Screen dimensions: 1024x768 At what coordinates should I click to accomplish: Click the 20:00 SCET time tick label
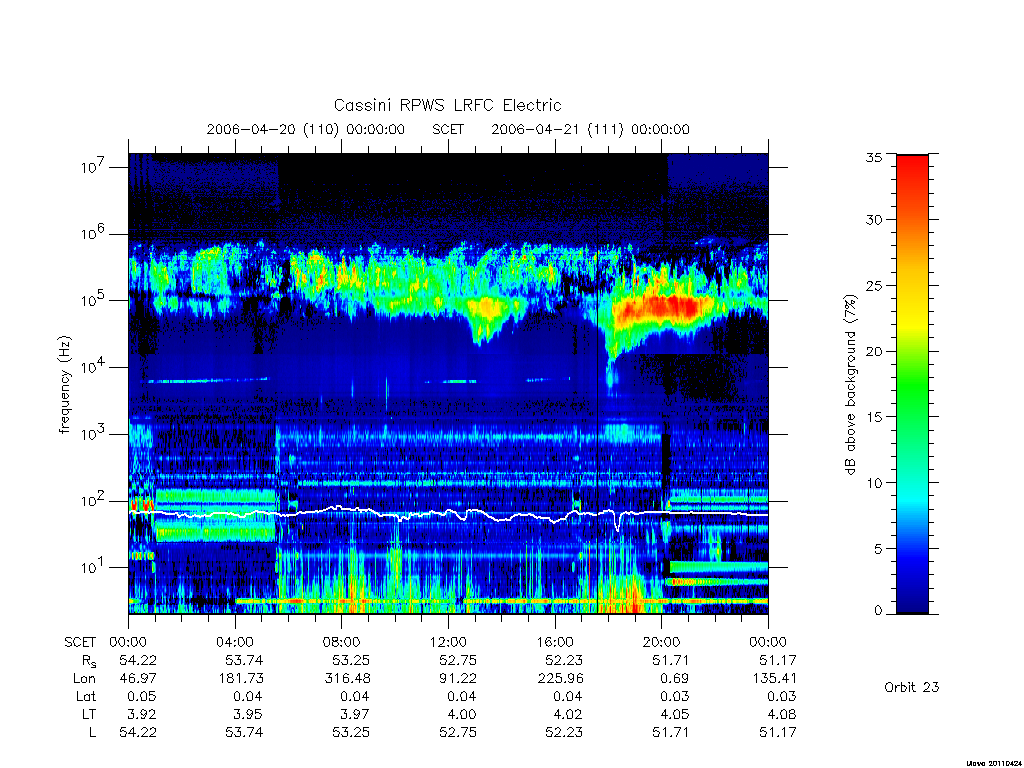(661, 642)
